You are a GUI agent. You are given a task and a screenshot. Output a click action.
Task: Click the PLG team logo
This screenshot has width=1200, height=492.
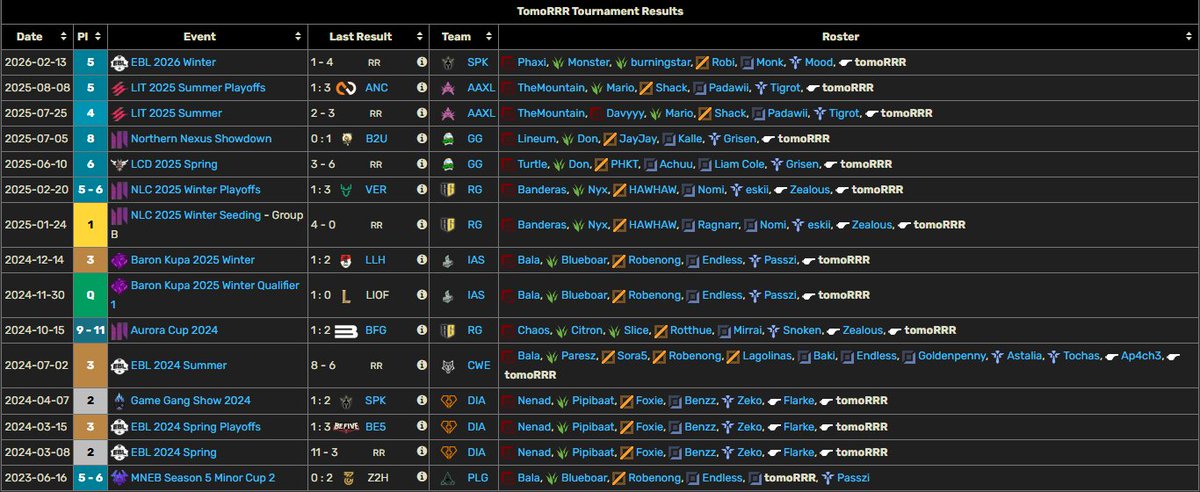pyautogui.click(x=448, y=478)
